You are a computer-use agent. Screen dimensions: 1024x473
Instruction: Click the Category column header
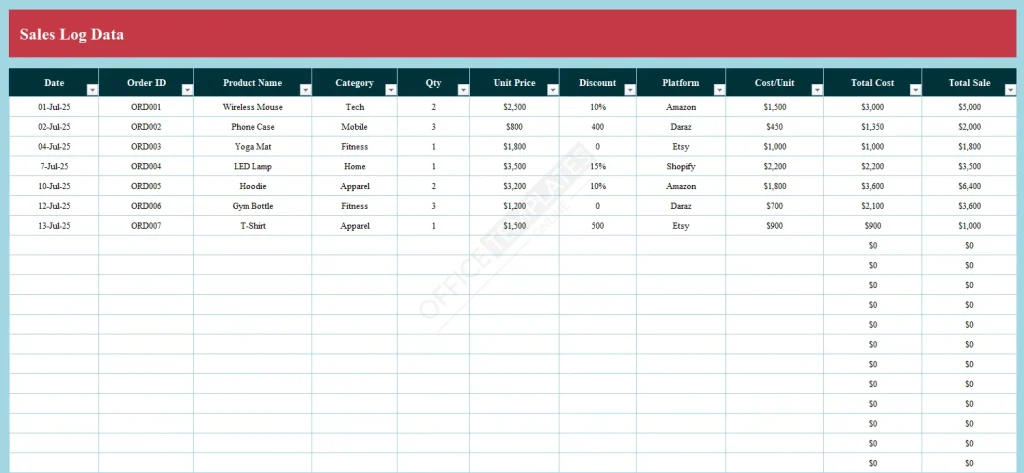(x=355, y=82)
